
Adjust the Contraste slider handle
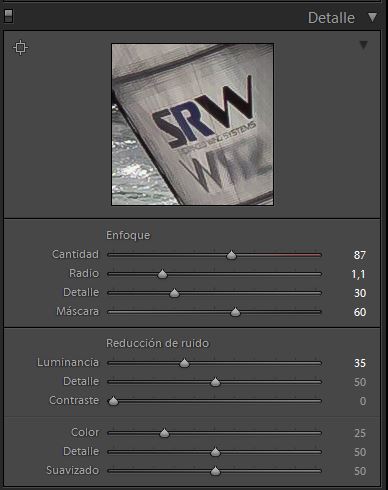pyautogui.click(x=113, y=401)
